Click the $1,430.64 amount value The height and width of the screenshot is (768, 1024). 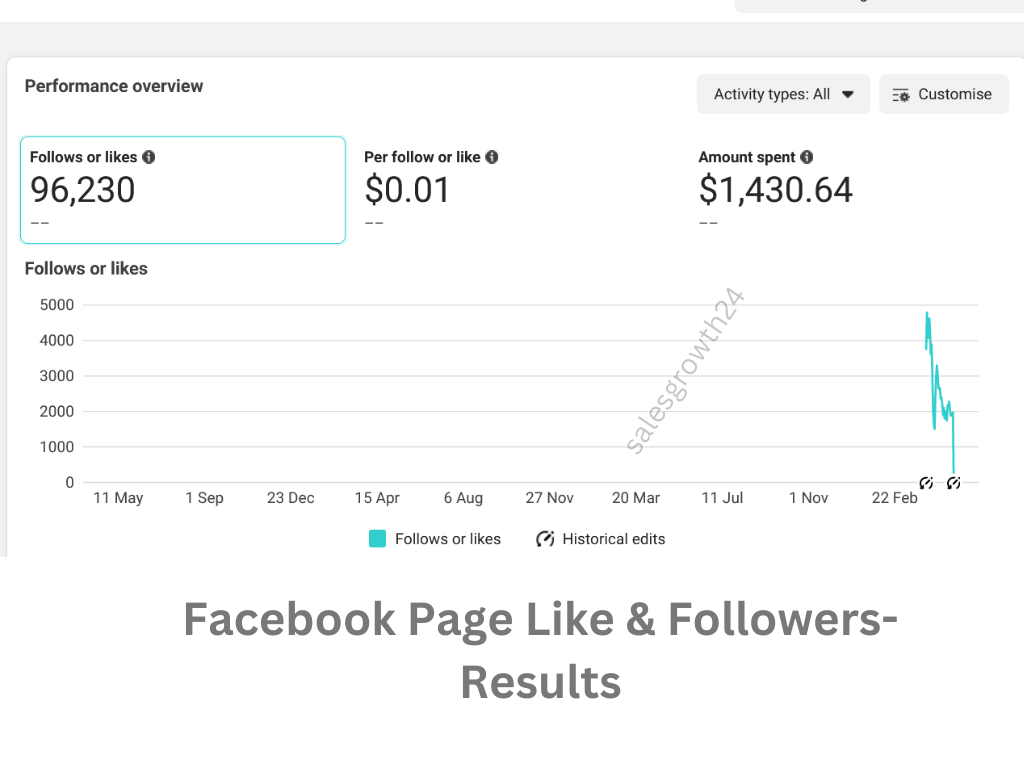coord(776,190)
